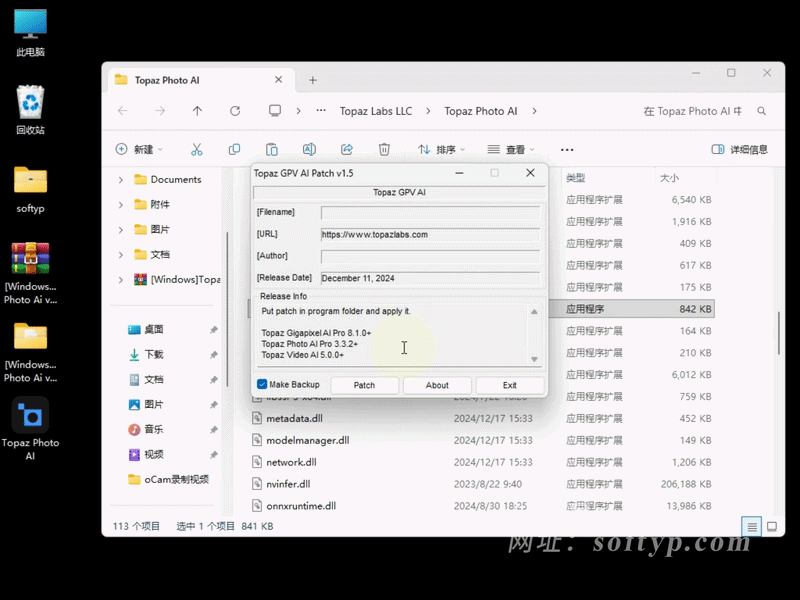Click the search magnifier icon

pos(762,111)
